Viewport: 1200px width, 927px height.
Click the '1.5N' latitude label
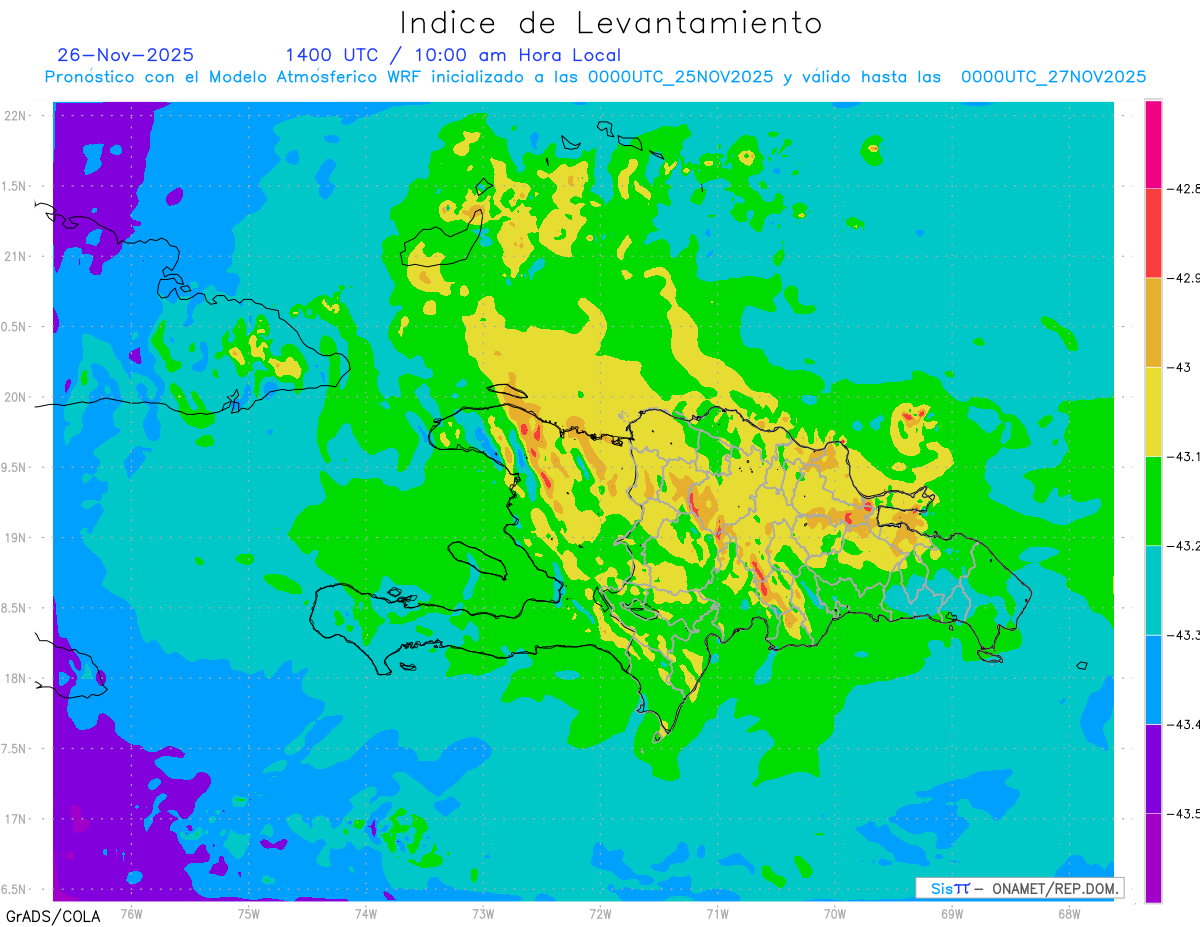click(15, 186)
